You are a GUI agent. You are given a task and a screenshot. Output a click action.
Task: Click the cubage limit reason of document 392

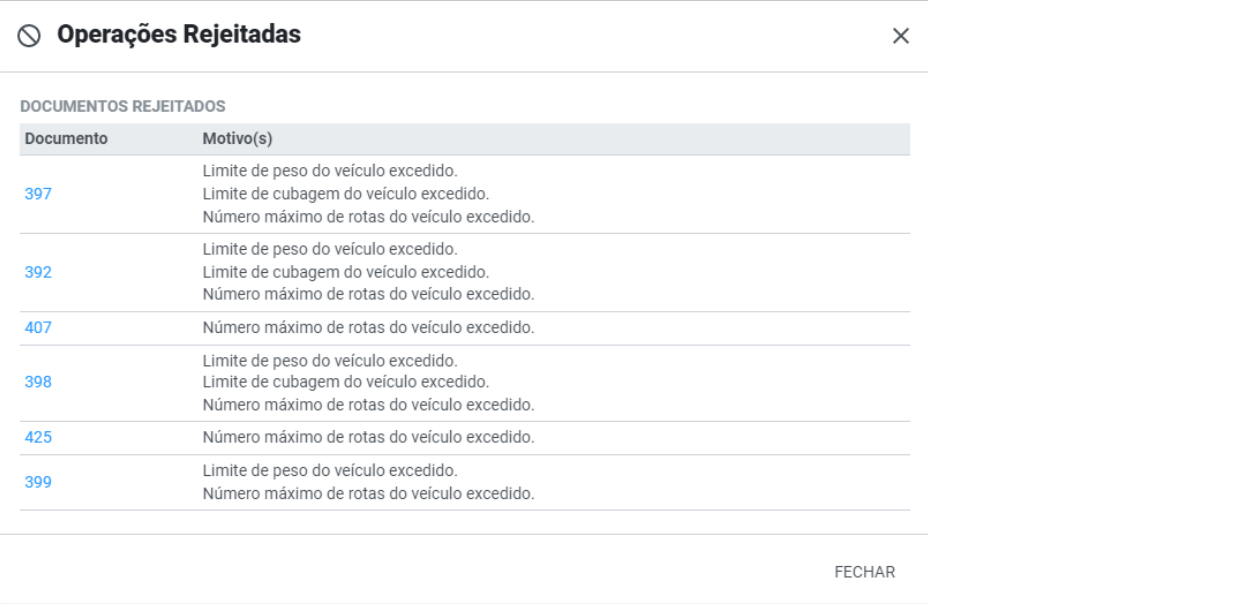tap(335, 272)
